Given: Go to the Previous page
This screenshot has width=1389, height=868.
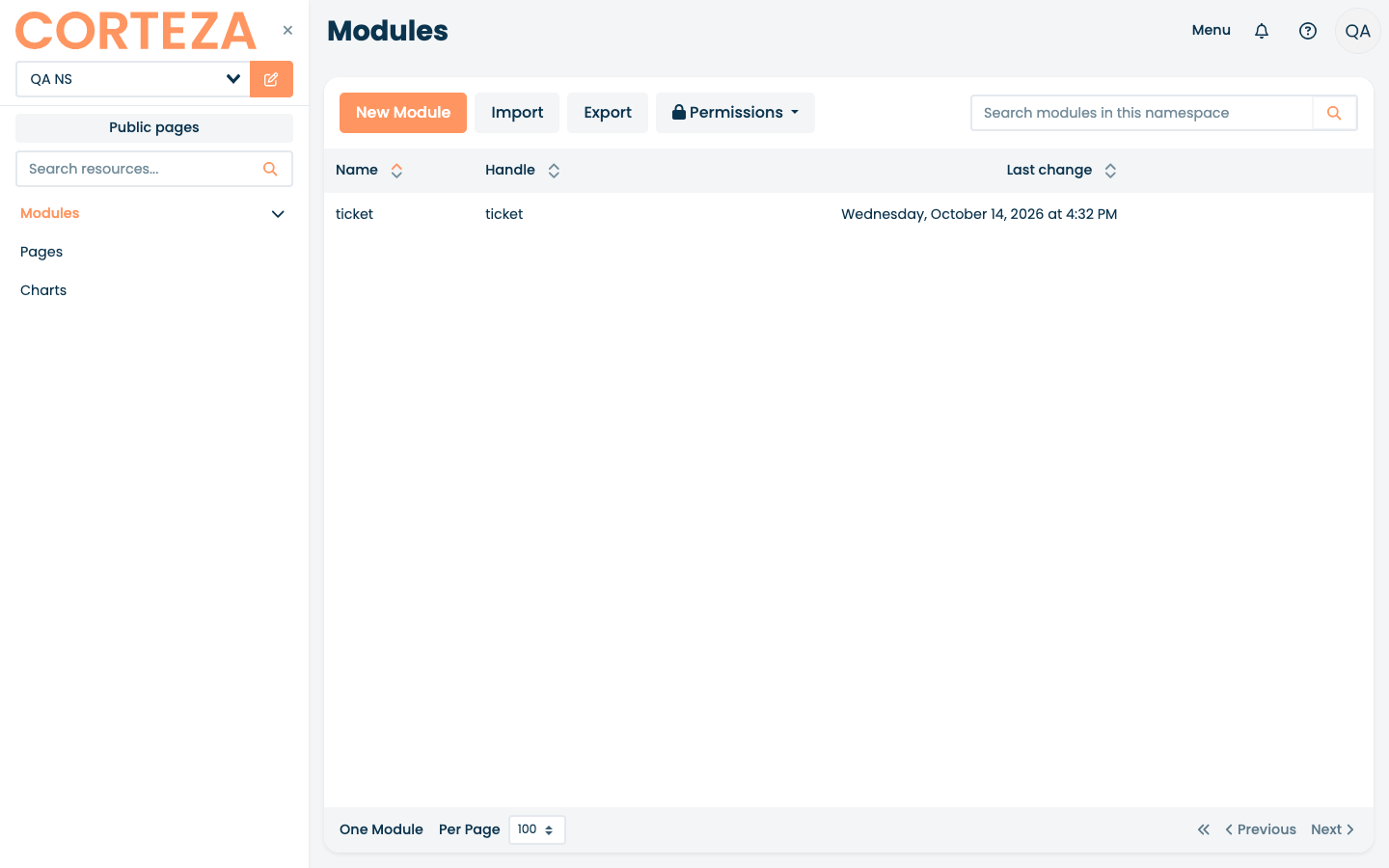Looking at the screenshot, I should pos(1261,829).
